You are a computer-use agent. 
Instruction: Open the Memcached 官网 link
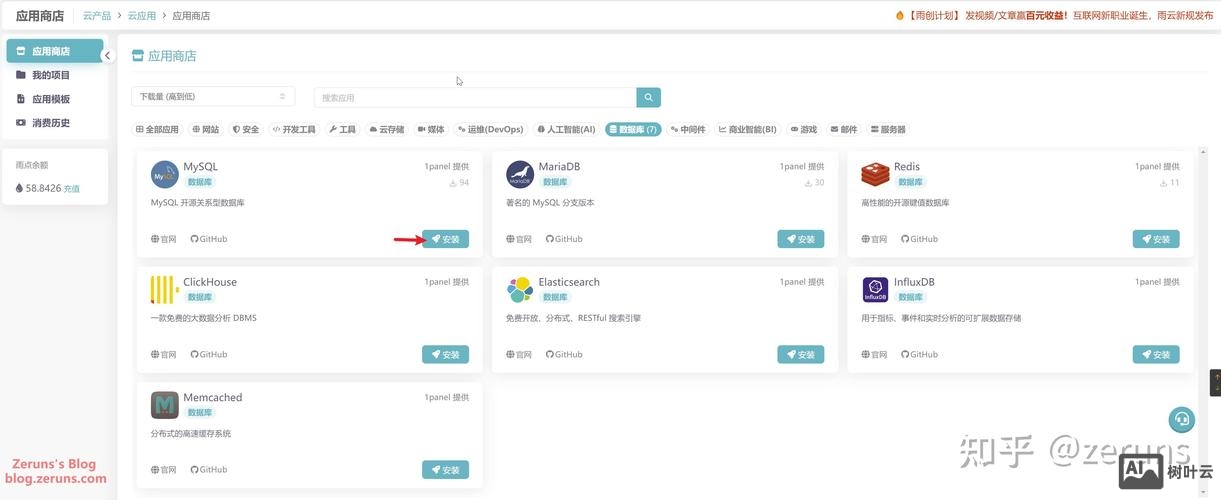(x=164, y=470)
